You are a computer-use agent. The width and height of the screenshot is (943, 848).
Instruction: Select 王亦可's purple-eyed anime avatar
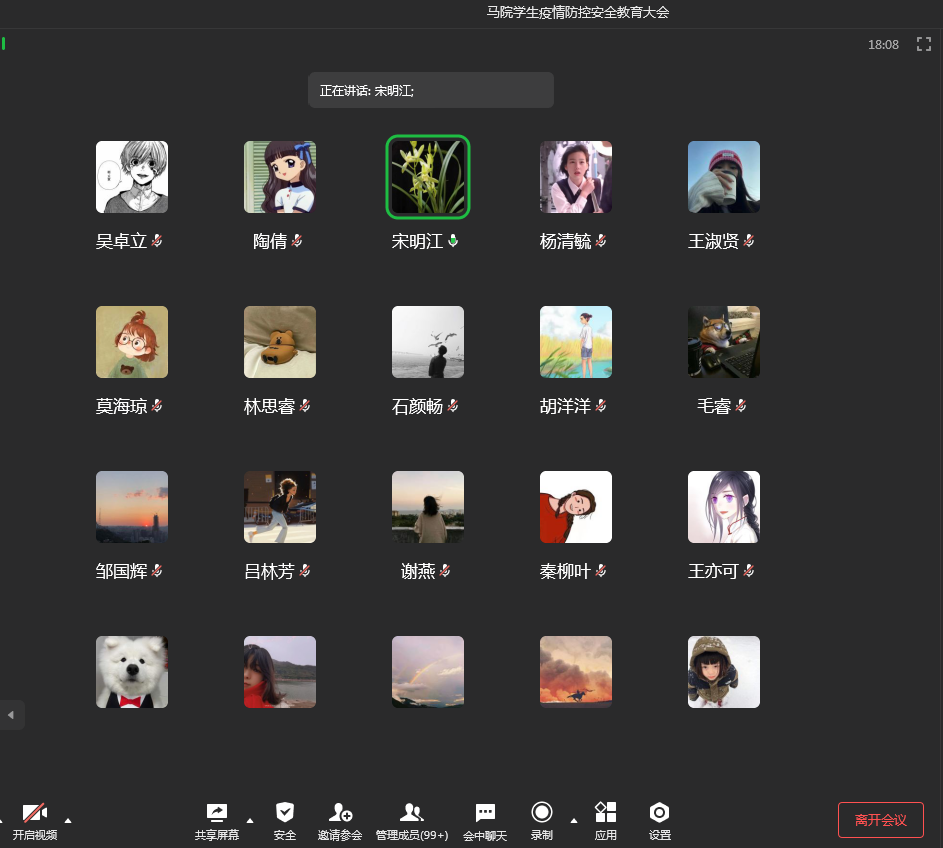pyautogui.click(x=723, y=507)
